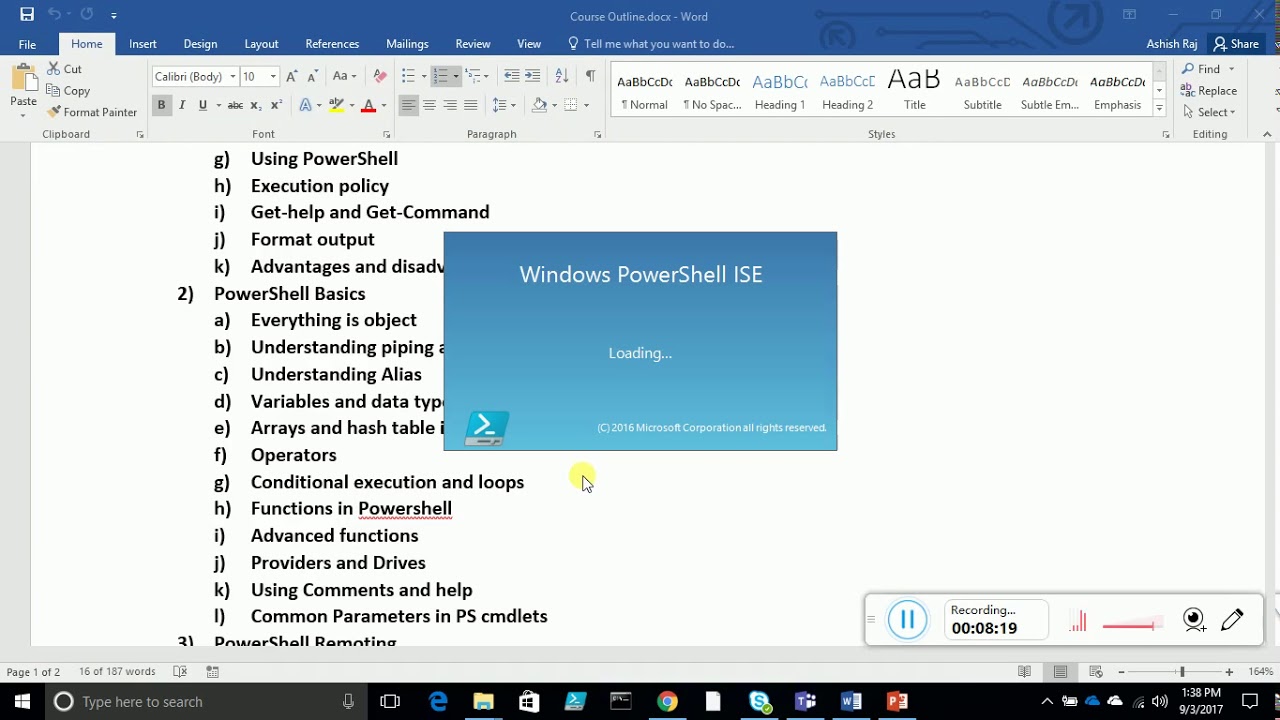Click the Ashish Raj account name
The width and height of the screenshot is (1280, 720).
tap(1172, 44)
